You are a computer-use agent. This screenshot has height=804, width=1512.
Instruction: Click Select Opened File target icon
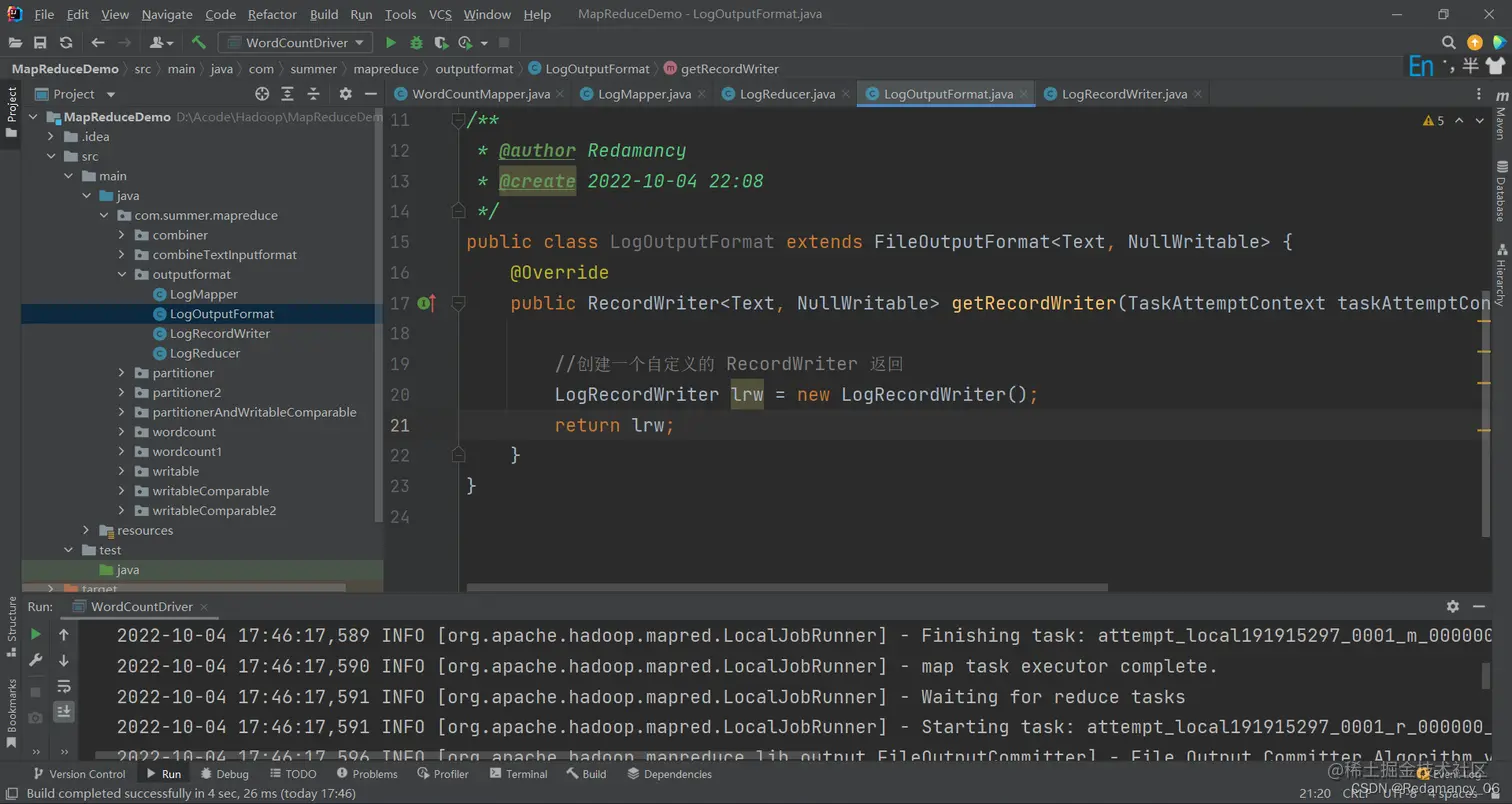tap(262, 93)
